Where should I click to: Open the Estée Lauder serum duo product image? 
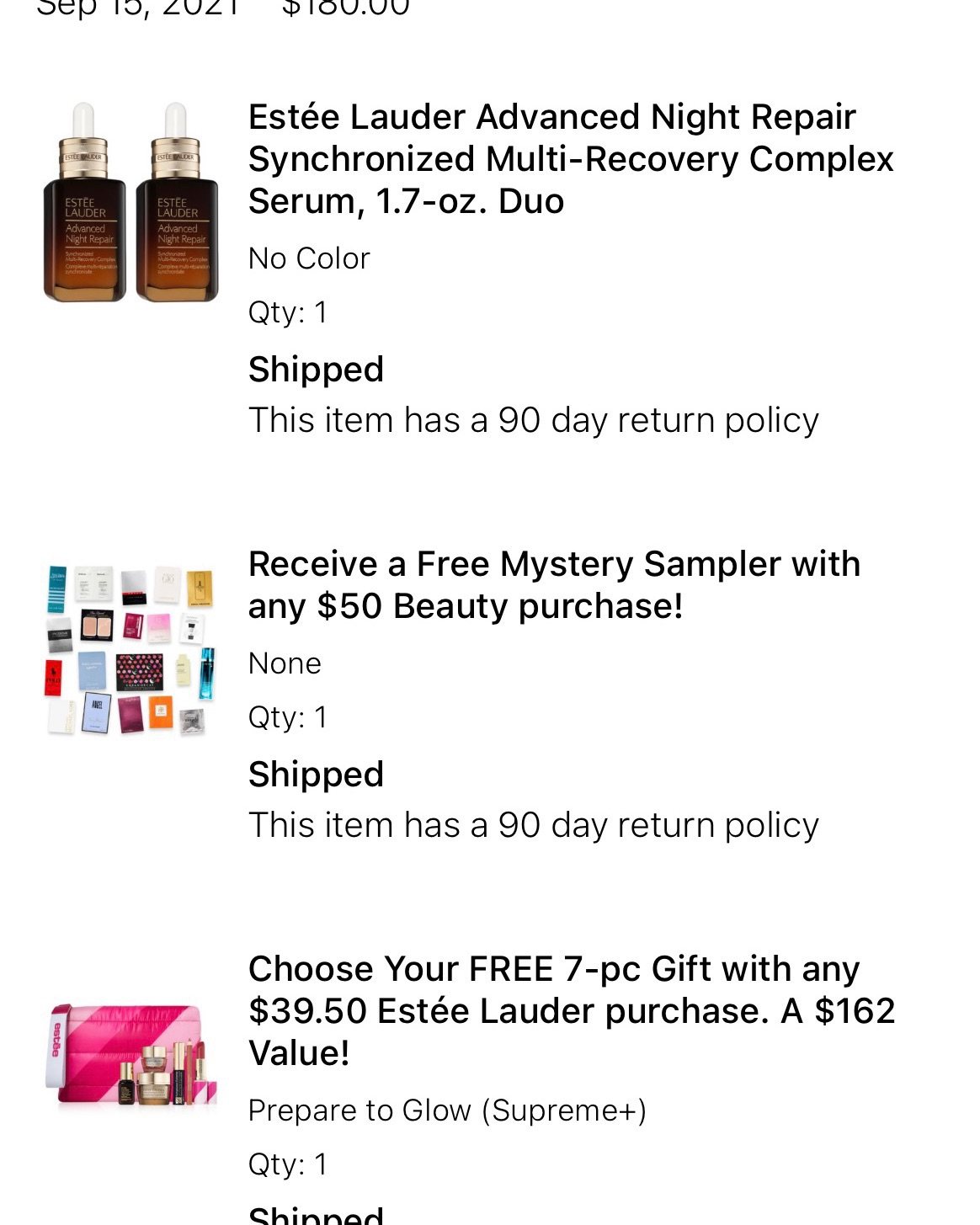pyautogui.click(x=130, y=202)
